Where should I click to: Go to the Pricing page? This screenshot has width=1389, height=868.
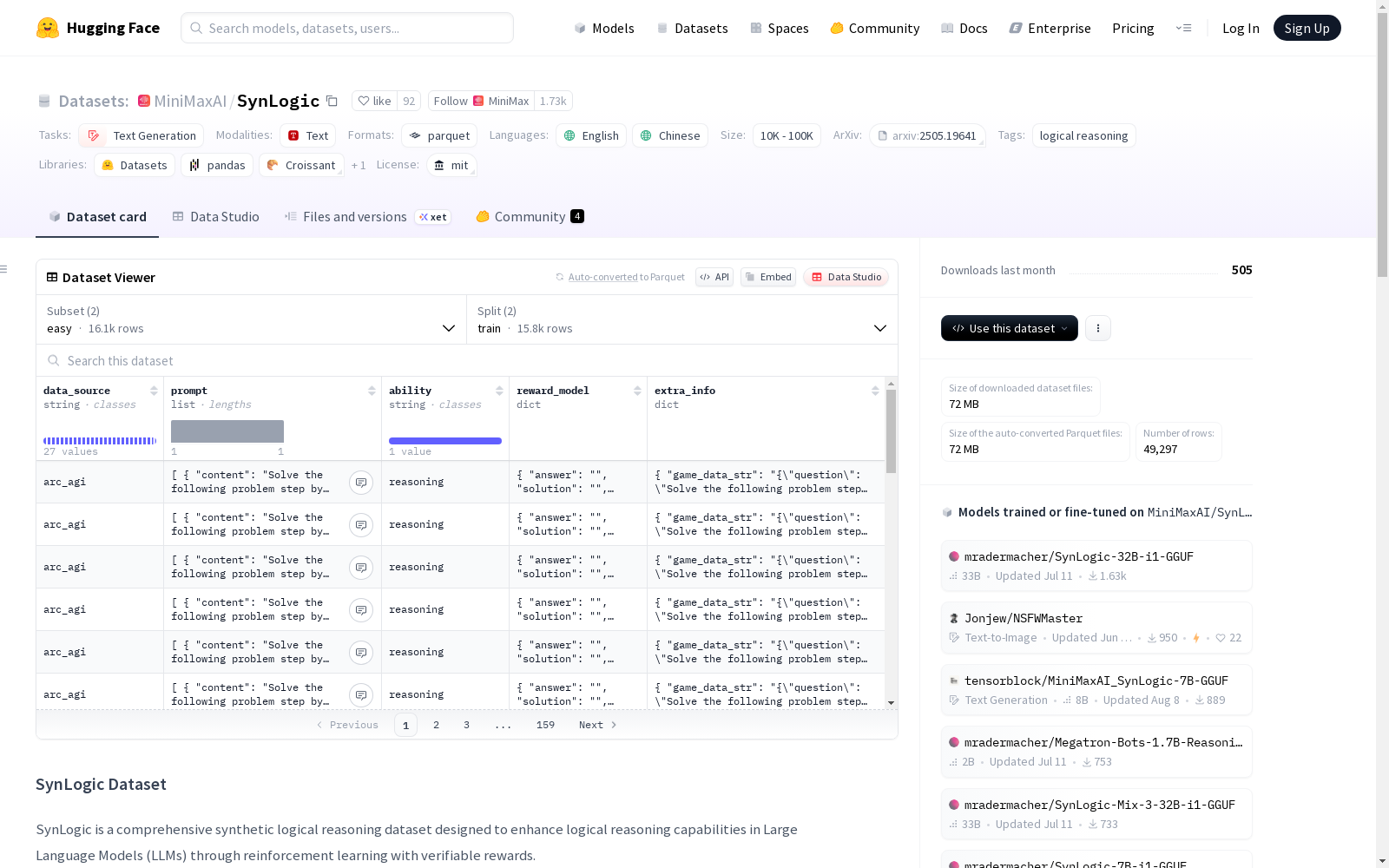(x=1133, y=28)
